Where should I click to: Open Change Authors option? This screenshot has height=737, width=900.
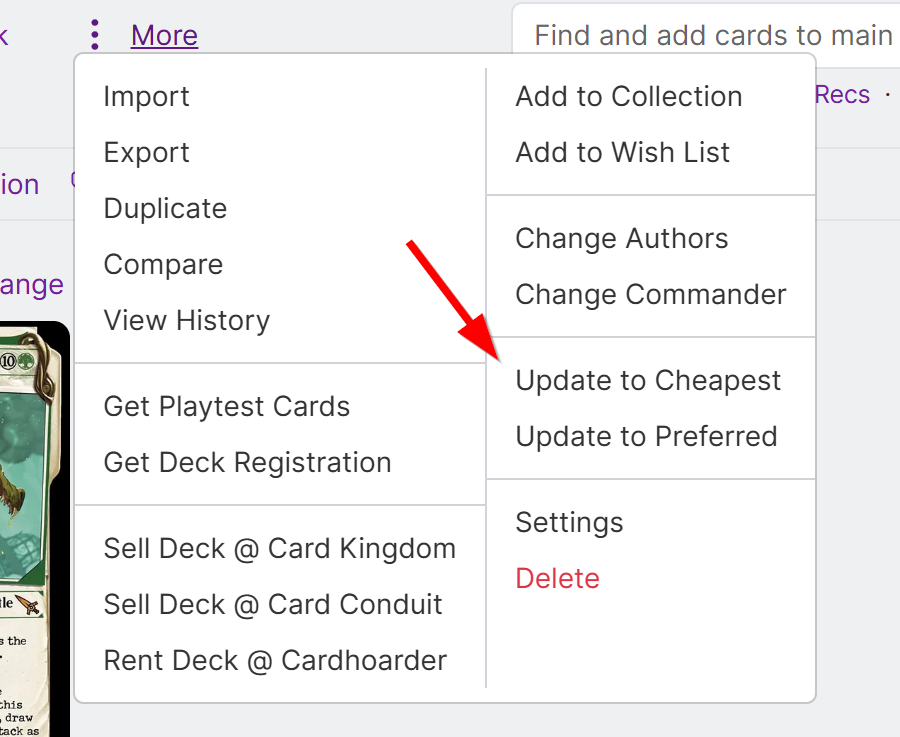621,239
